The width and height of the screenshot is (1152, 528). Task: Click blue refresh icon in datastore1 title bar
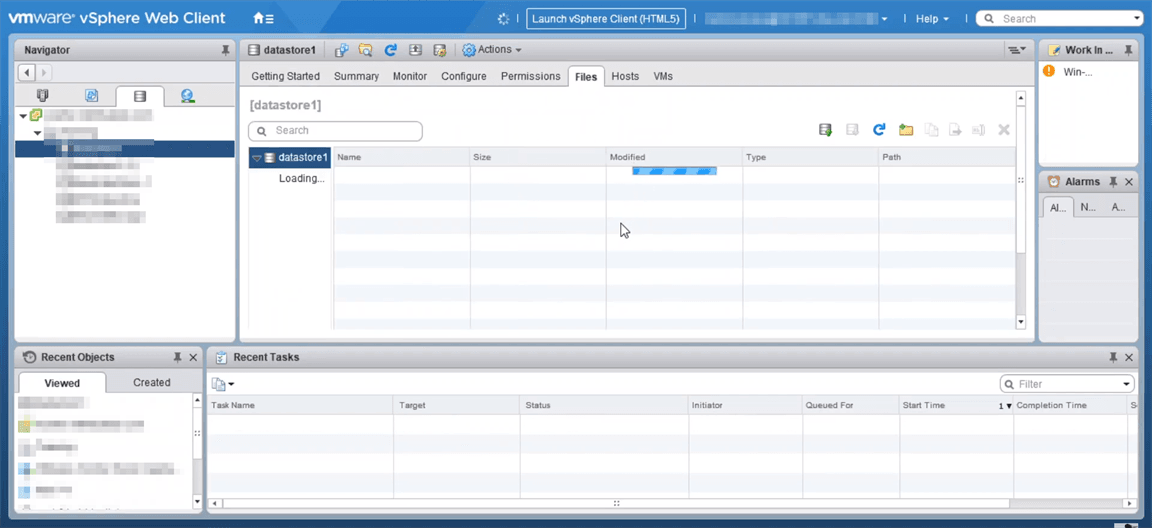391,50
